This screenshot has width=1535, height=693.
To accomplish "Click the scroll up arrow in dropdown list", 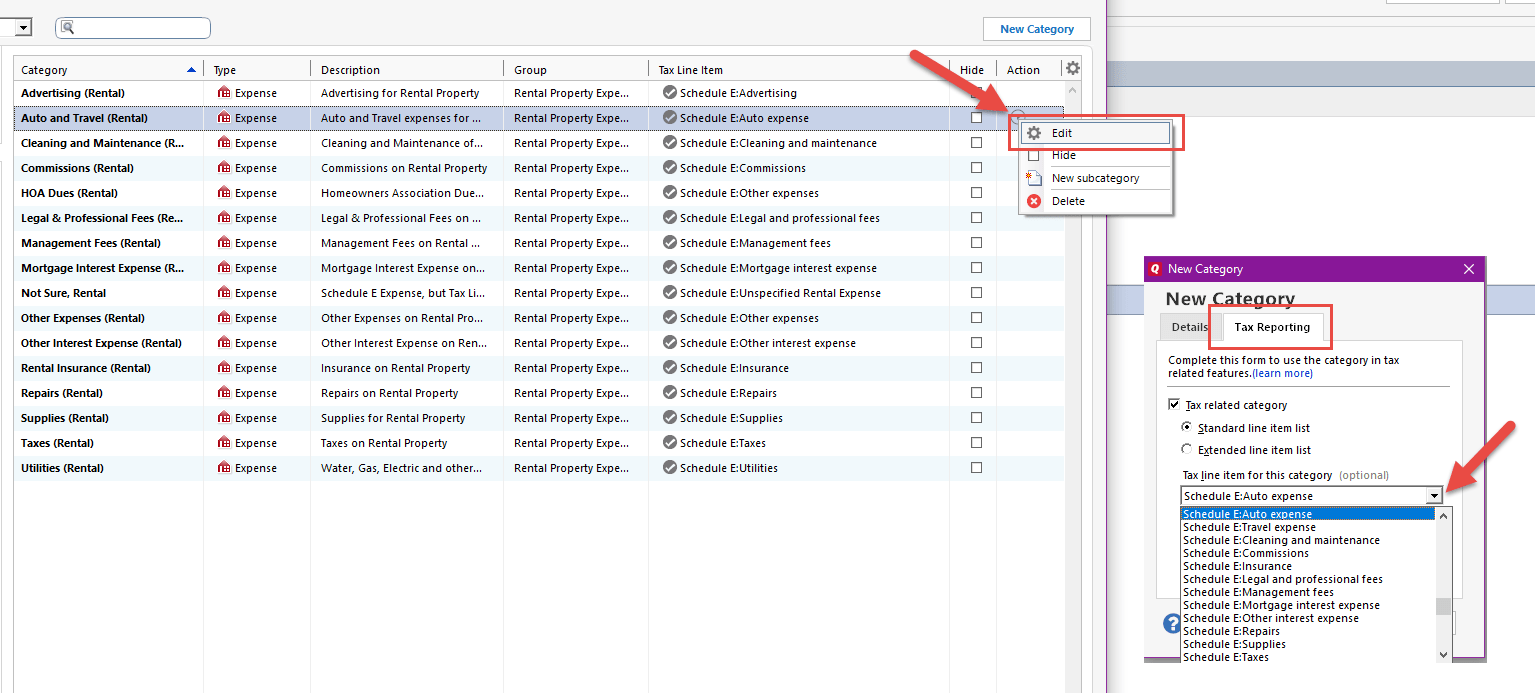I will [1443, 515].
